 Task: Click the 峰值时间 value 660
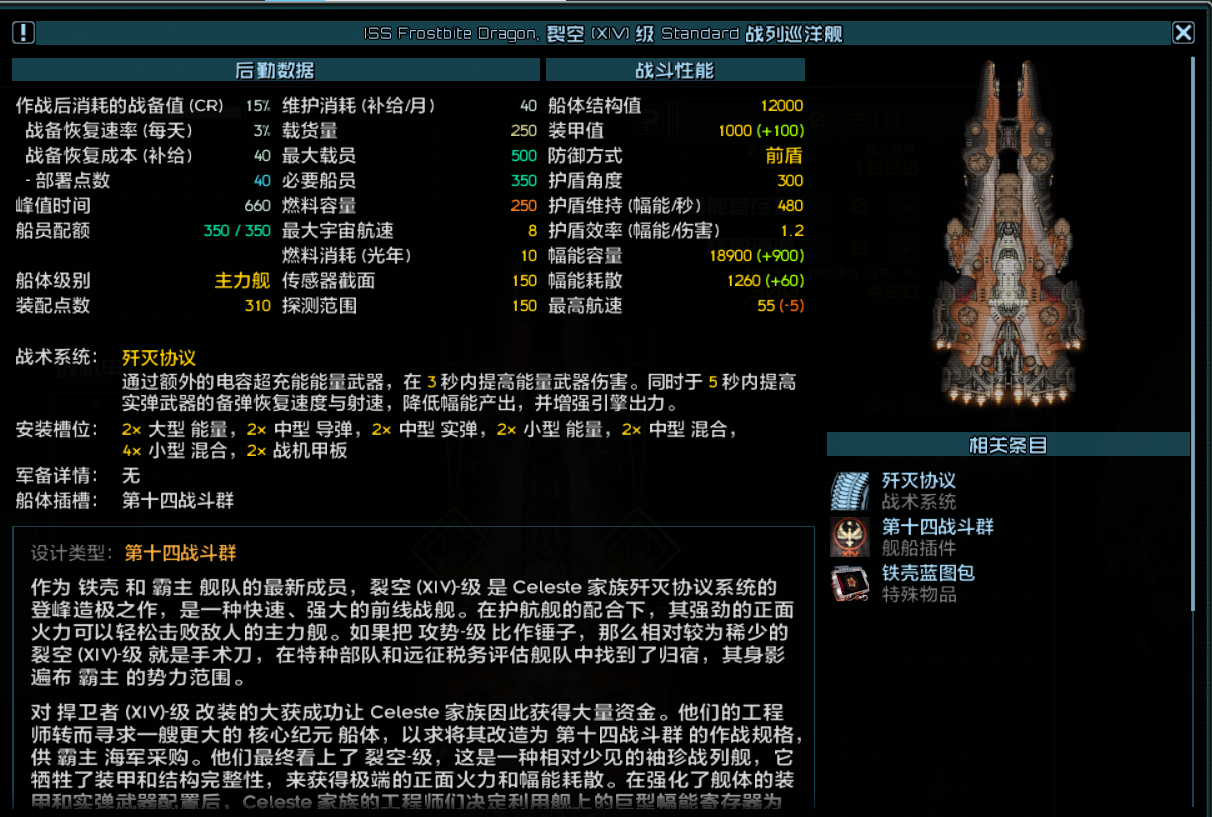[x=257, y=206]
